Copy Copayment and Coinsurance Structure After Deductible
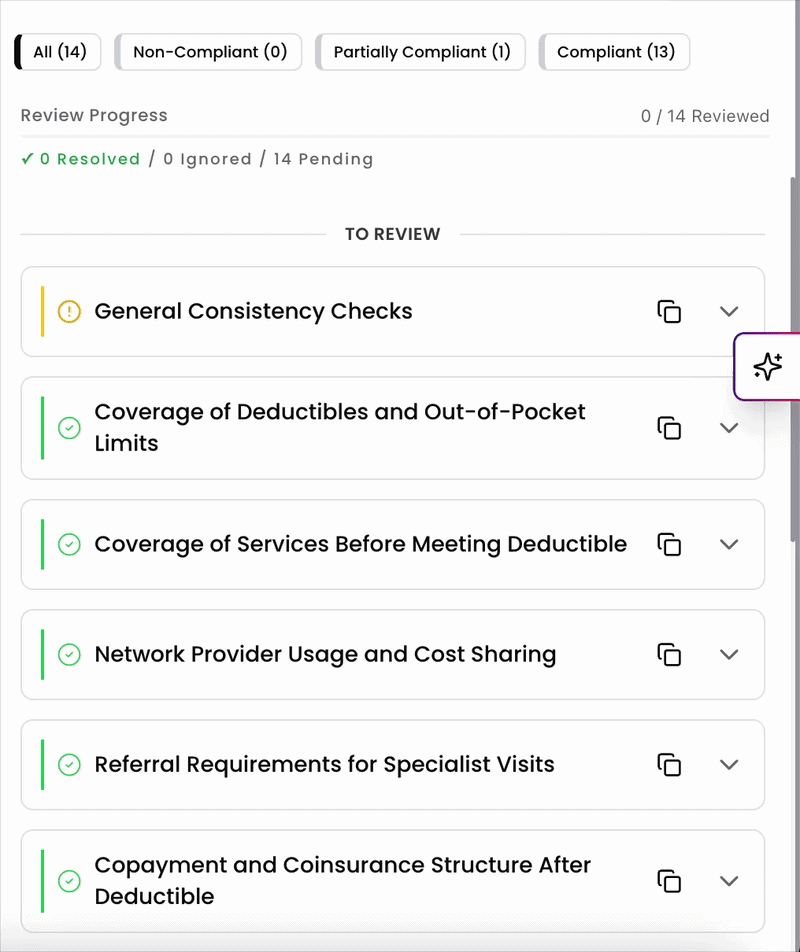Image resolution: width=800 pixels, height=952 pixels. tap(669, 881)
